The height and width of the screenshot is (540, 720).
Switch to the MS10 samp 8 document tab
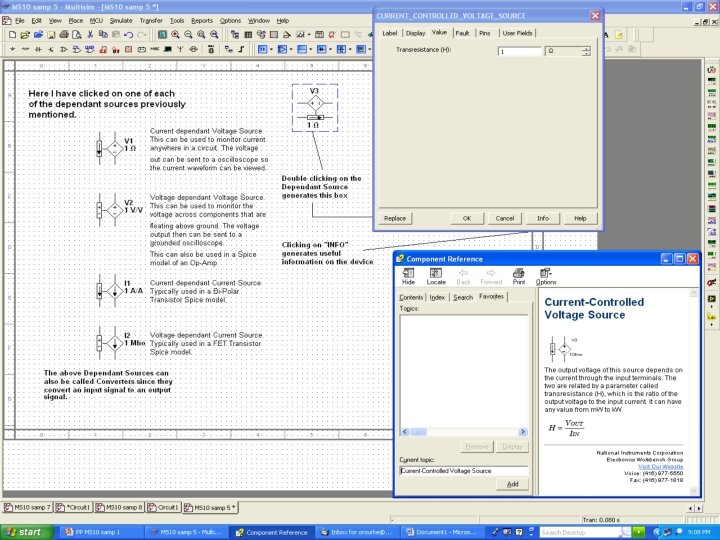119,507
